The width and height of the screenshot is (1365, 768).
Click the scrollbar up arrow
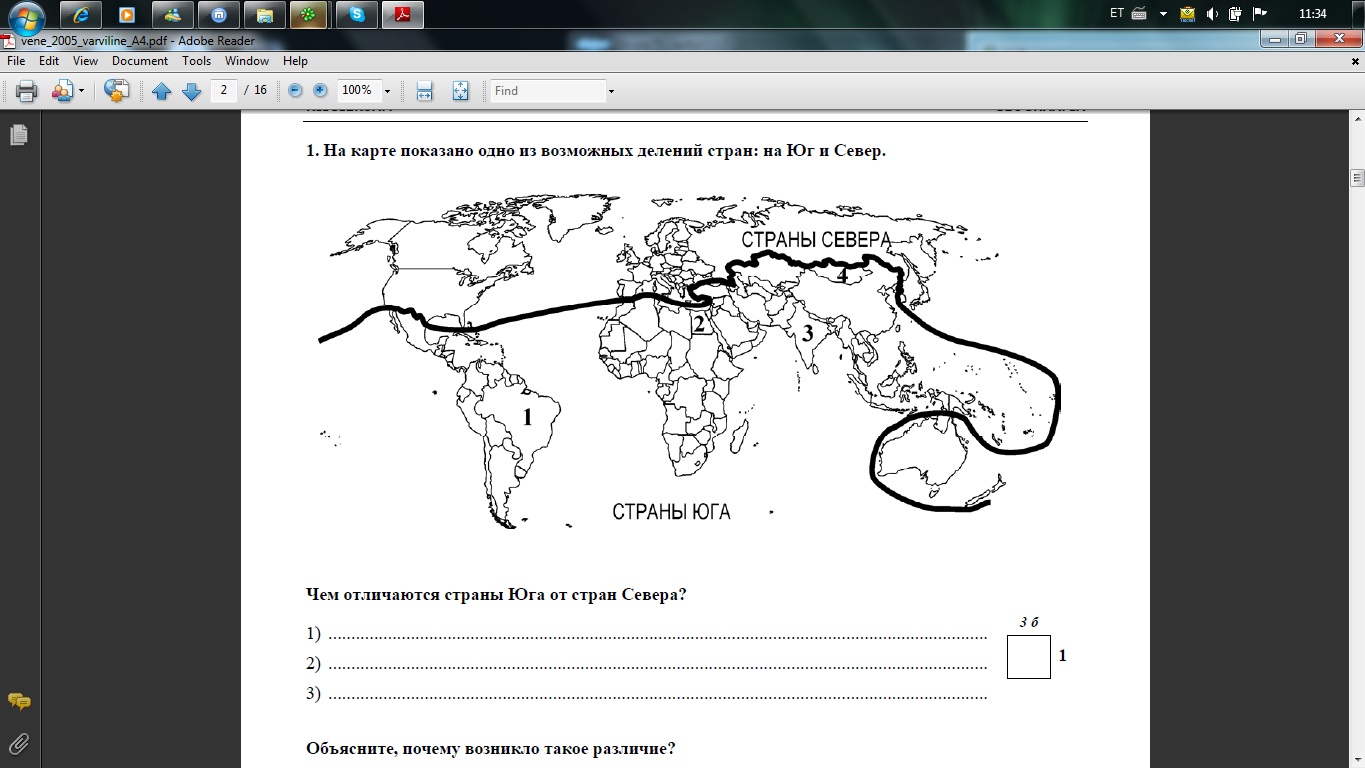click(x=1357, y=120)
